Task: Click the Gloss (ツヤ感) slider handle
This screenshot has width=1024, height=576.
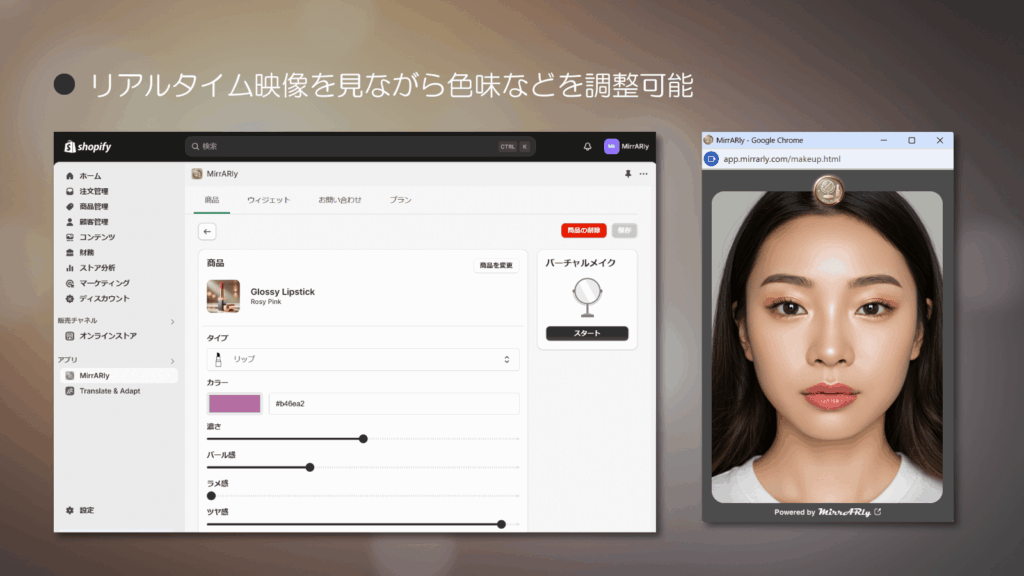Action: pos(501,524)
